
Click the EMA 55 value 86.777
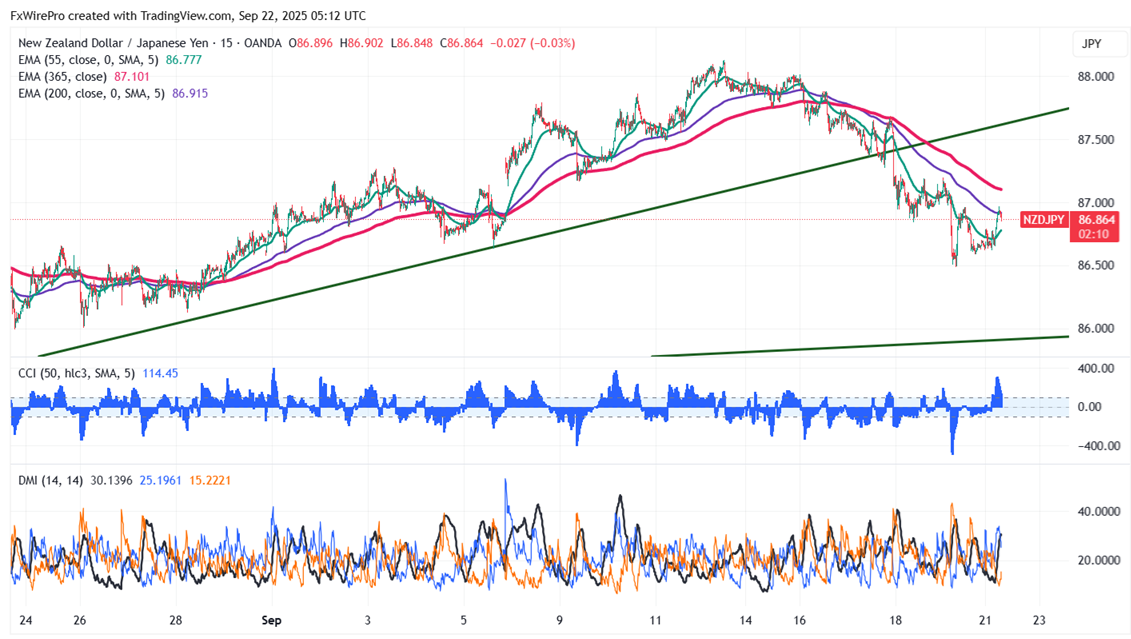pyautogui.click(x=184, y=60)
